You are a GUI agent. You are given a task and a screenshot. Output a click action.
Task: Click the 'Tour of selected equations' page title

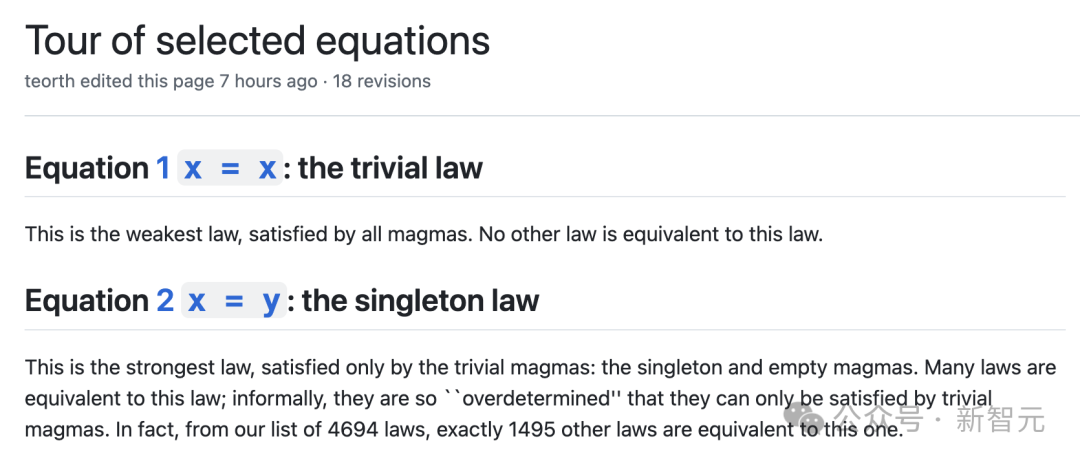[x=257, y=41]
